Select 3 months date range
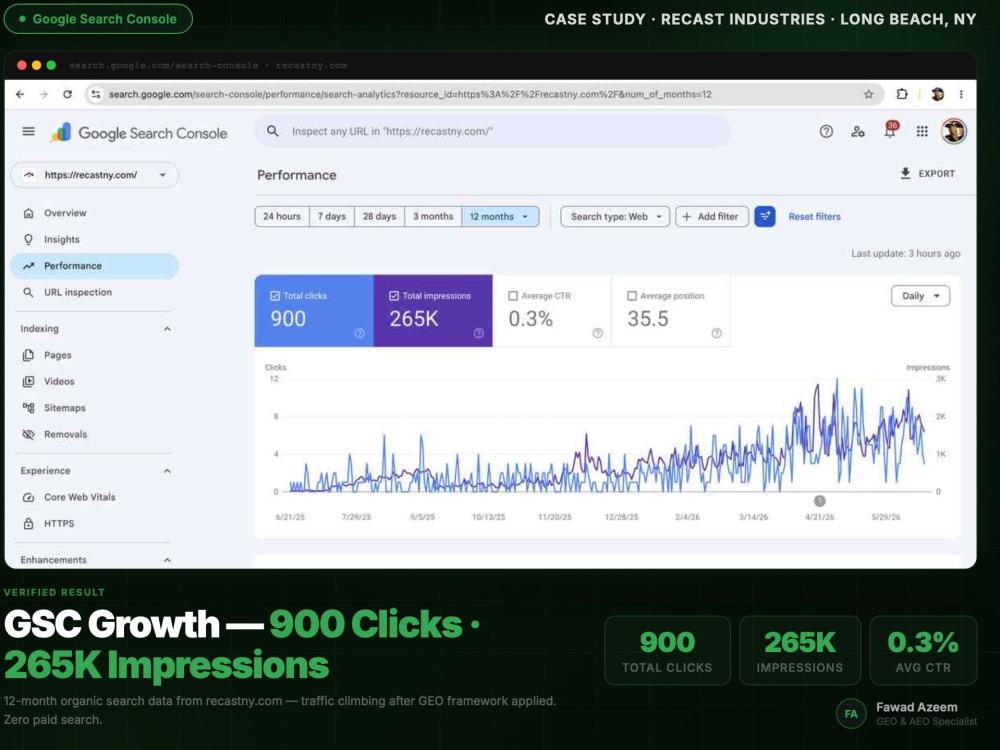 pyautogui.click(x=433, y=217)
